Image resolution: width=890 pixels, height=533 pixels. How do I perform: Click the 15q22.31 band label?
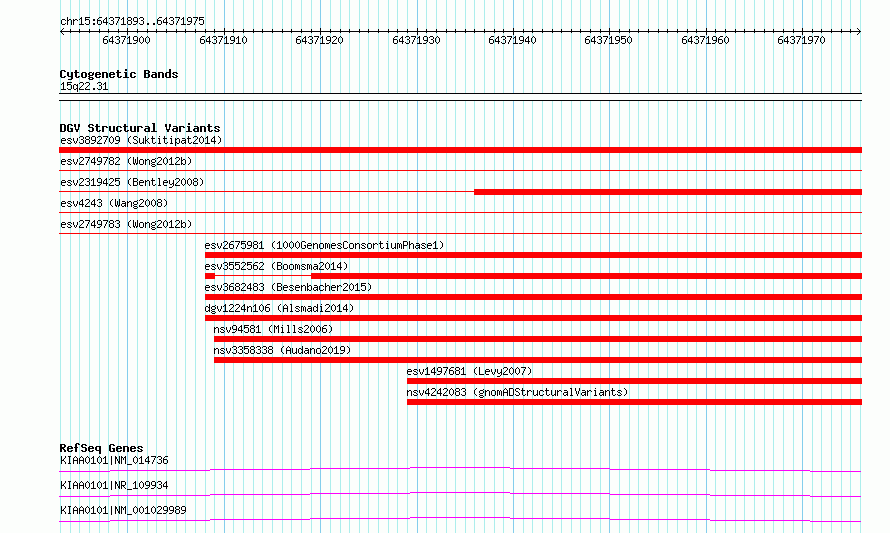(84, 86)
